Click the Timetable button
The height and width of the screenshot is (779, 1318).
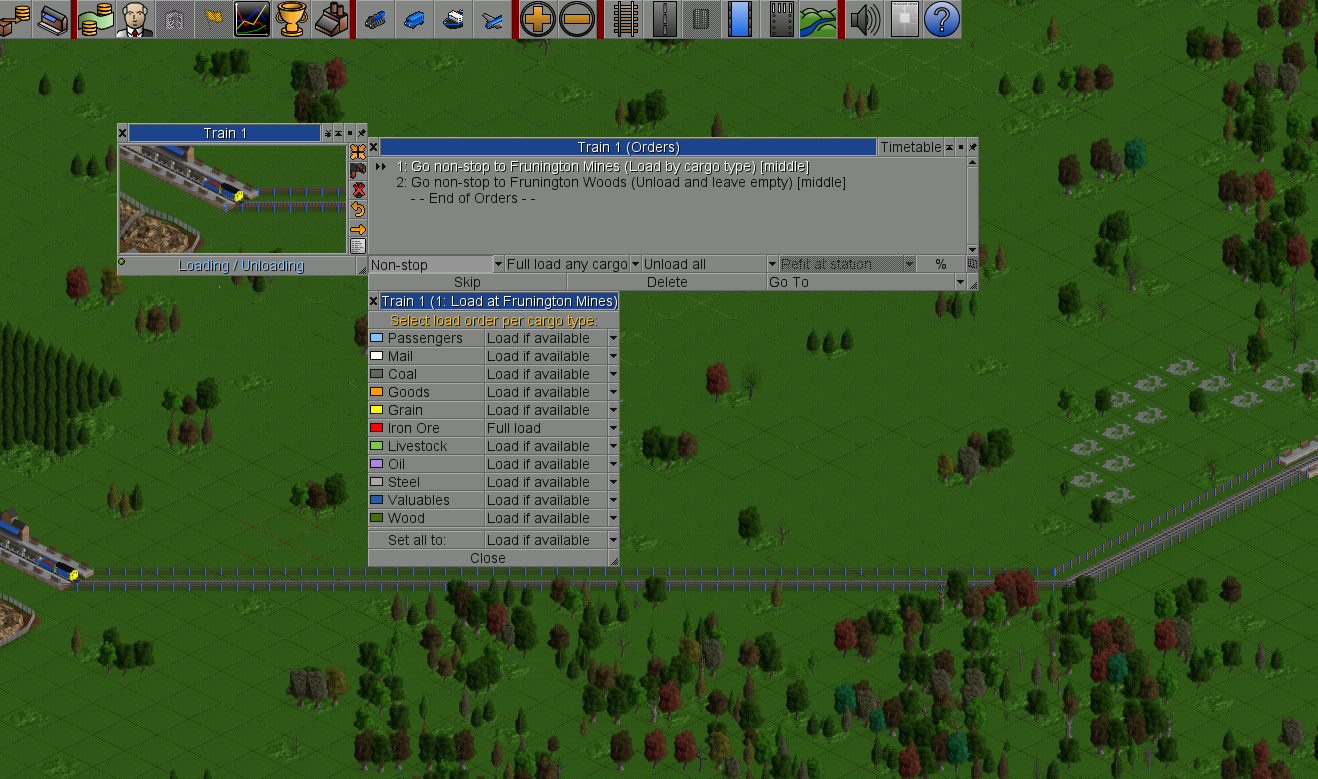(x=910, y=147)
